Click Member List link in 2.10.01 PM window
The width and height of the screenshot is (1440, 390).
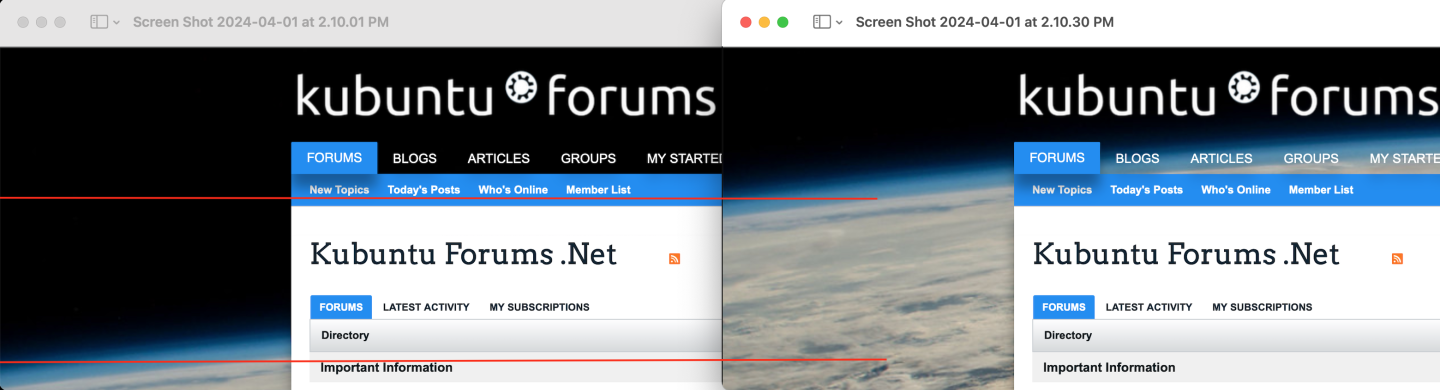pos(598,190)
